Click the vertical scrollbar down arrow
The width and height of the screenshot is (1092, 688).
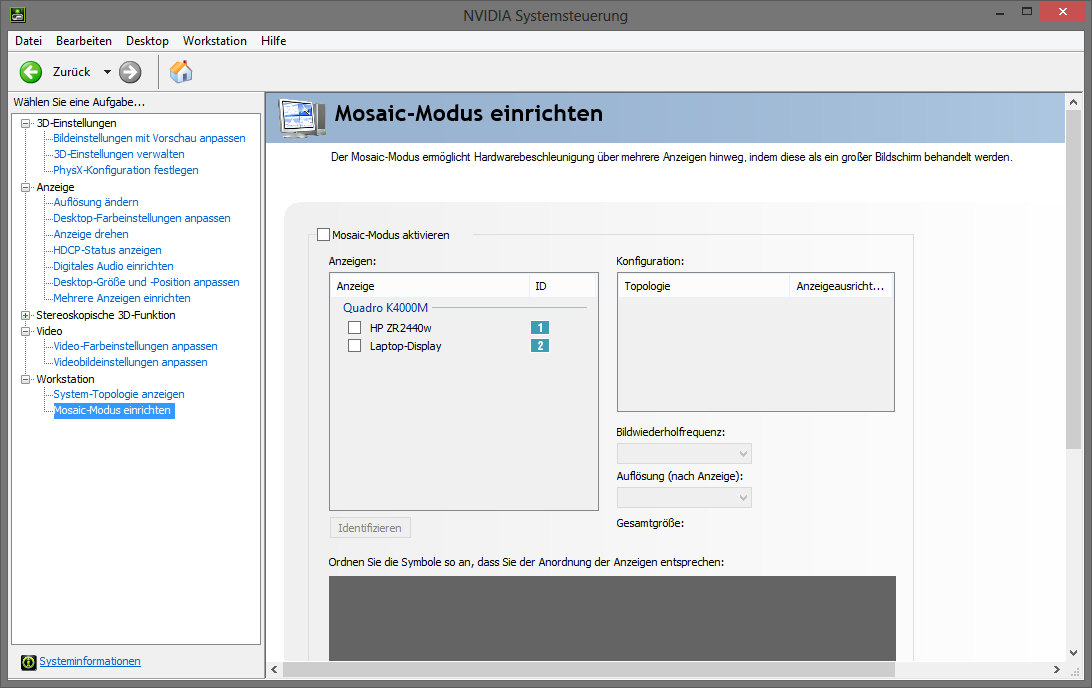coord(1073,652)
